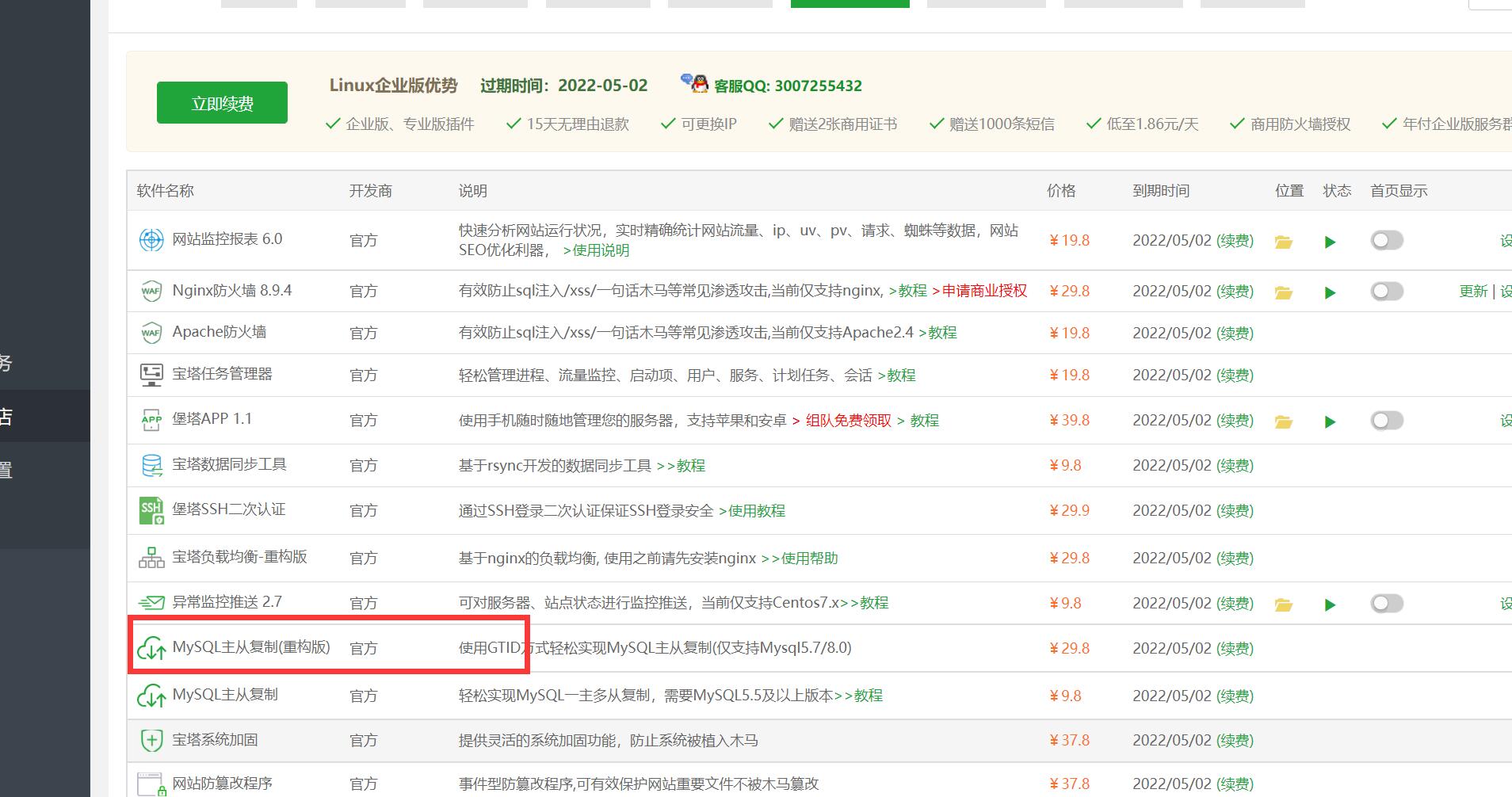The image size is (1512, 797).
Task: Open the 教程 link for Nginx防火墙
Action: click(908, 291)
